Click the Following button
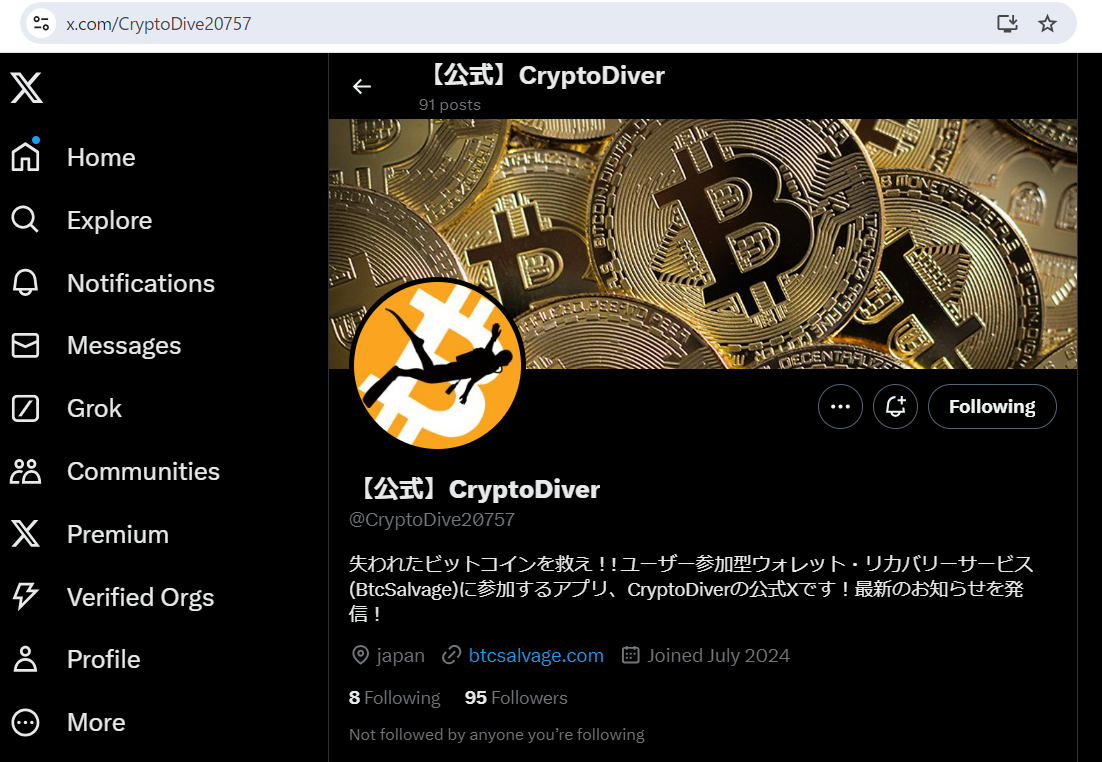The image size is (1102, 762). (992, 406)
